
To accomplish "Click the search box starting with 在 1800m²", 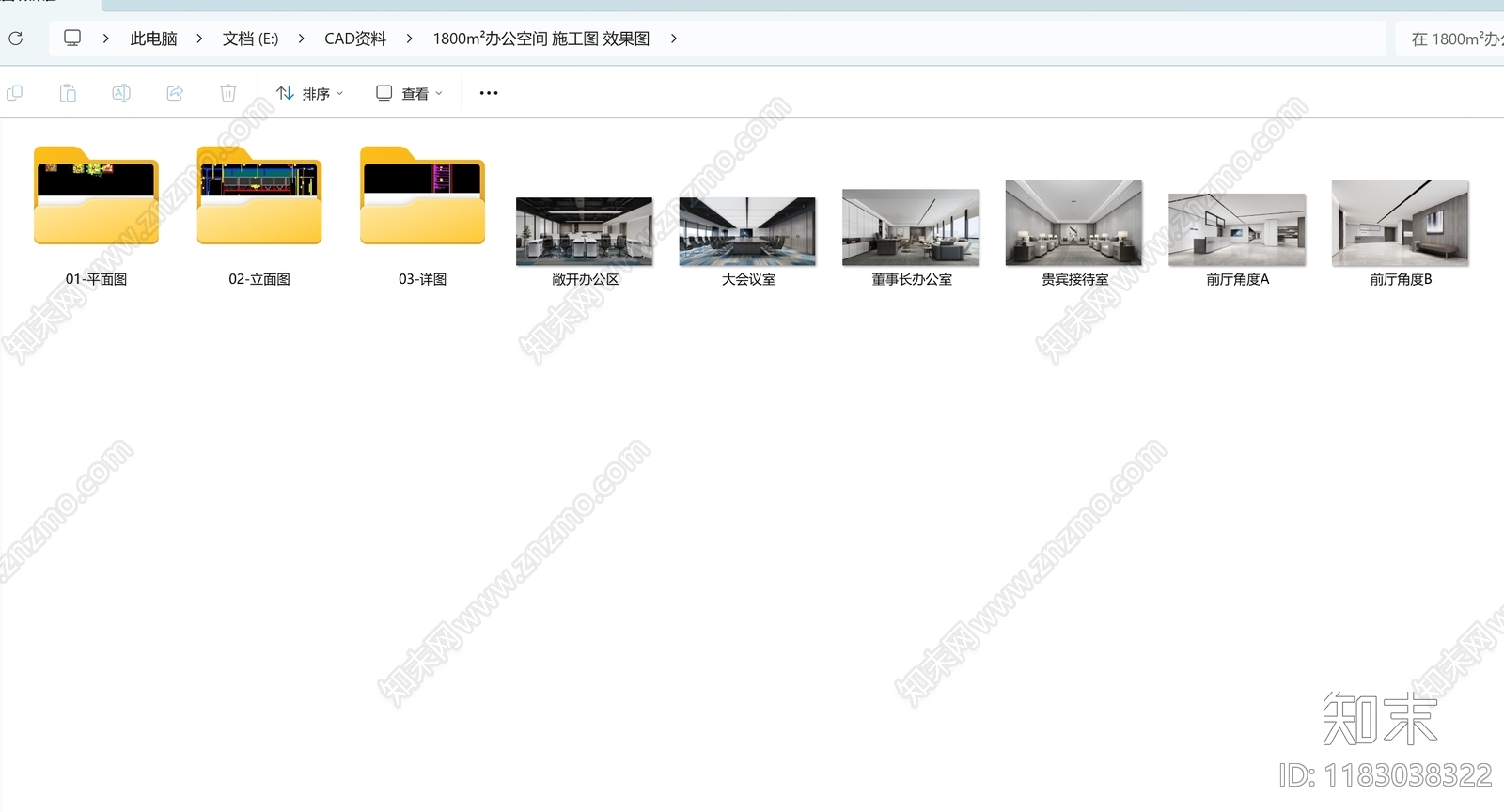I will pyautogui.click(x=1450, y=39).
